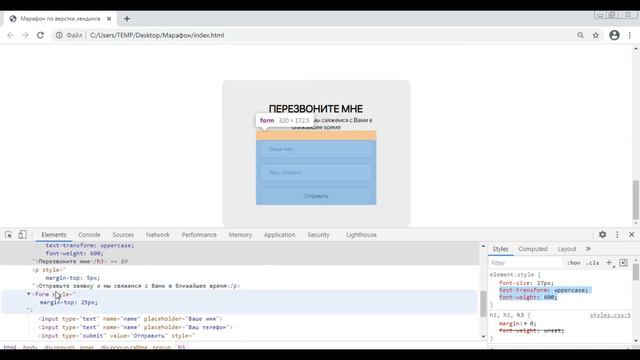Click the address bar URL
Image resolution: width=640 pixels, height=360 pixels.
pyautogui.click(x=157, y=36)
